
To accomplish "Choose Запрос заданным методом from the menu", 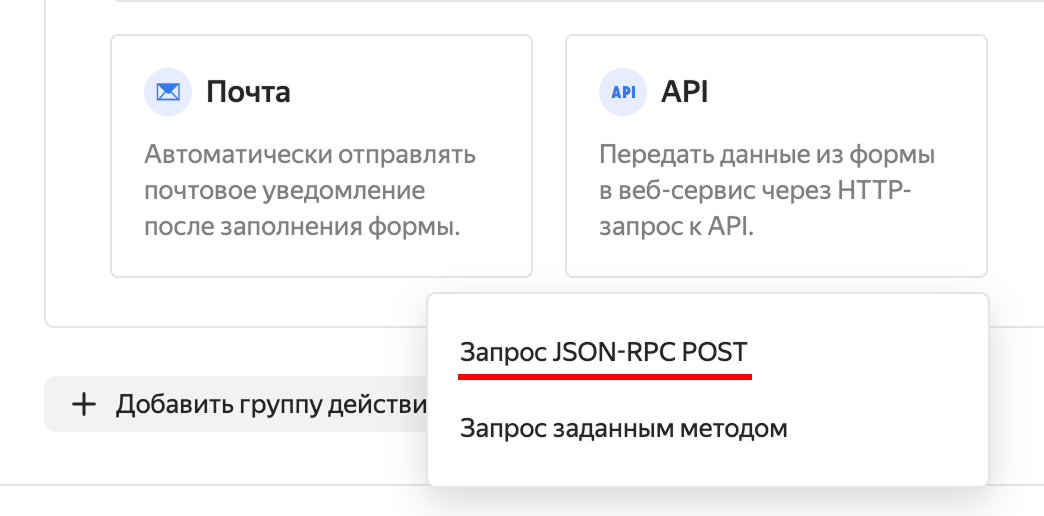I will (623, 429).
